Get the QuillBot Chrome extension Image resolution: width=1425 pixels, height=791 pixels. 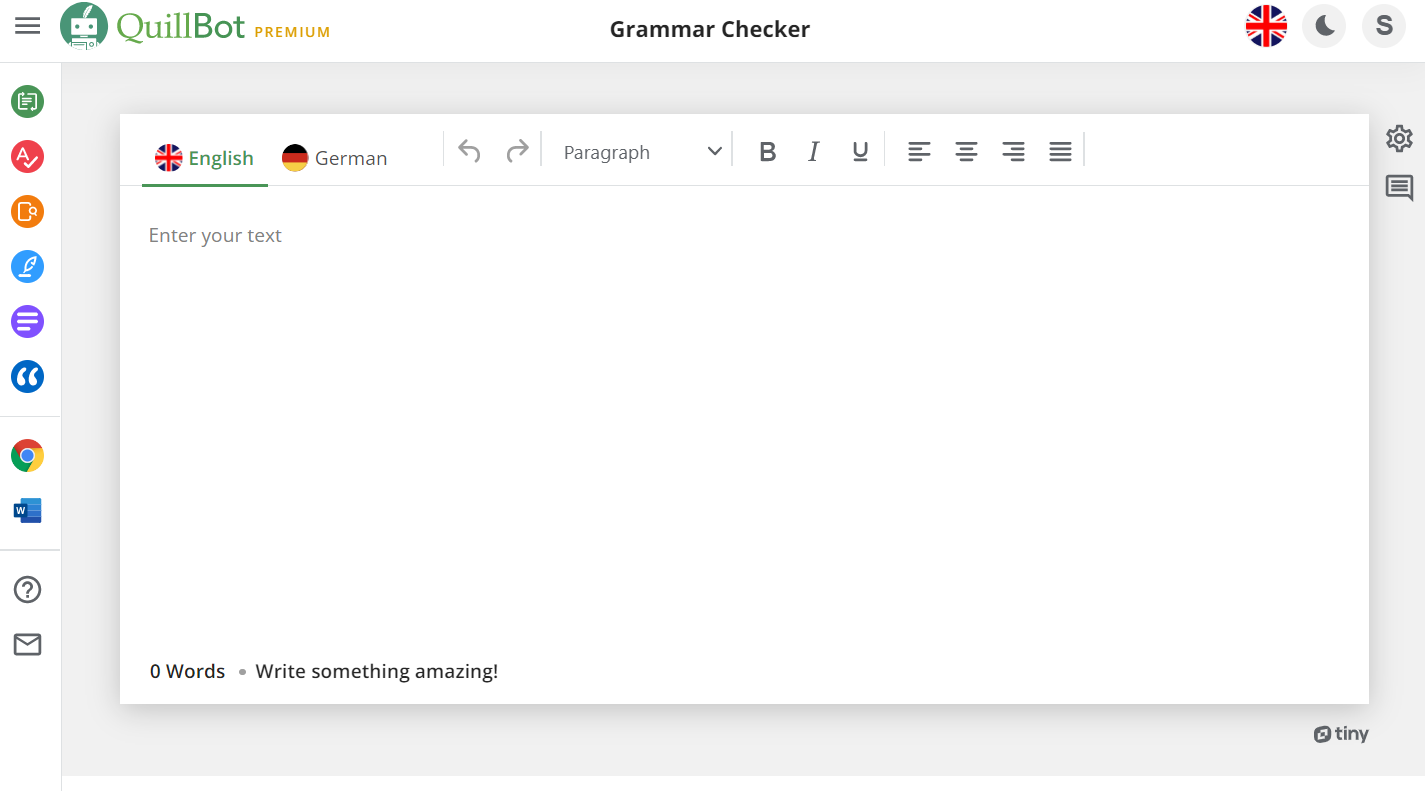pos(27,455)
